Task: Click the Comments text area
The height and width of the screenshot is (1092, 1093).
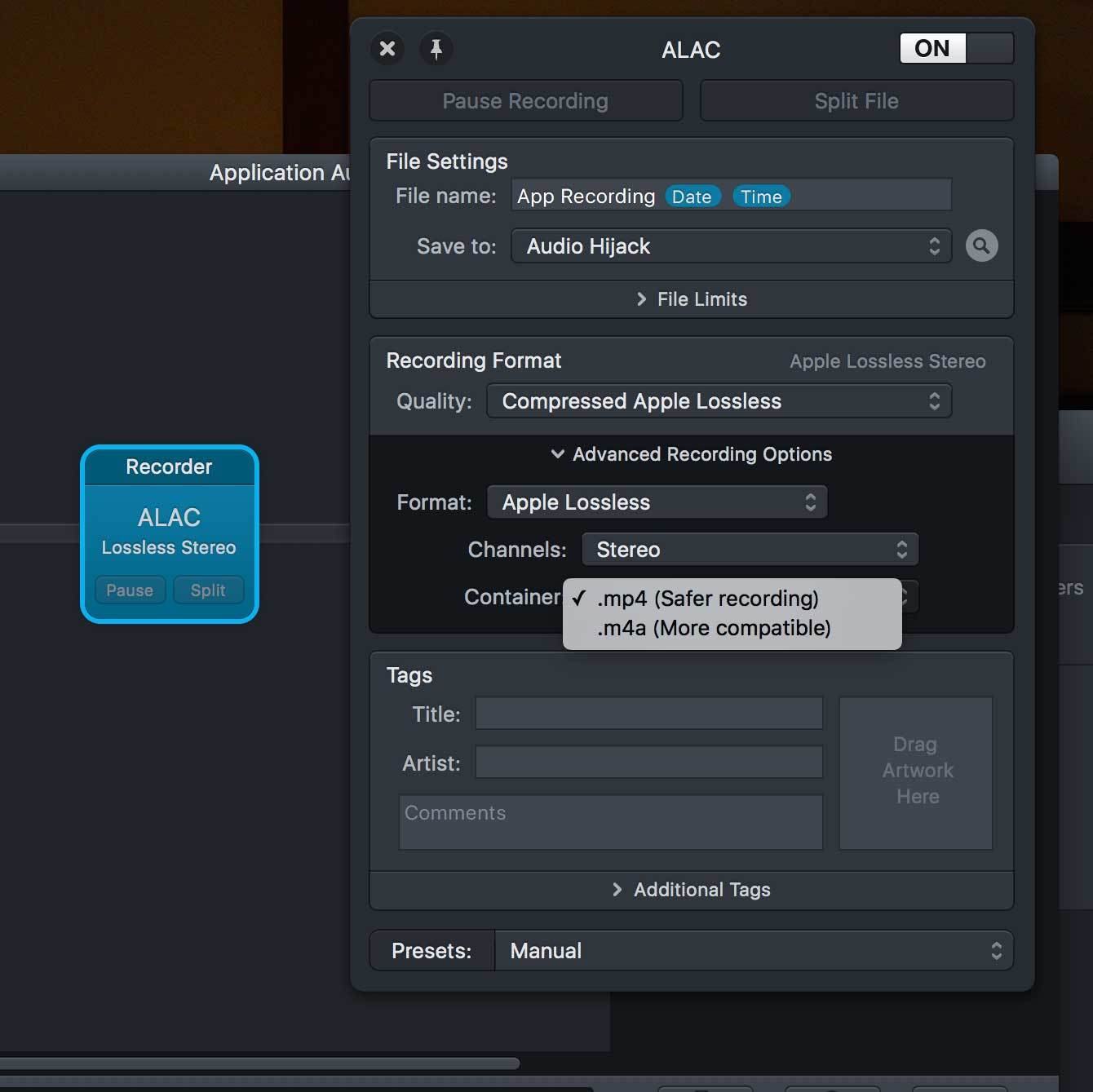Action: coord(611,822)
